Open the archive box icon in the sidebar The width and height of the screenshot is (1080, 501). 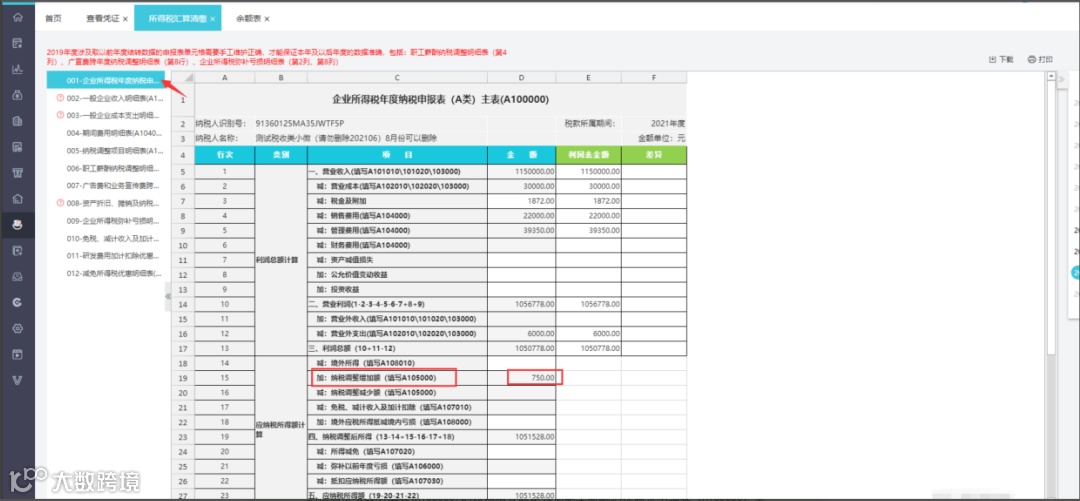point(18,172)
